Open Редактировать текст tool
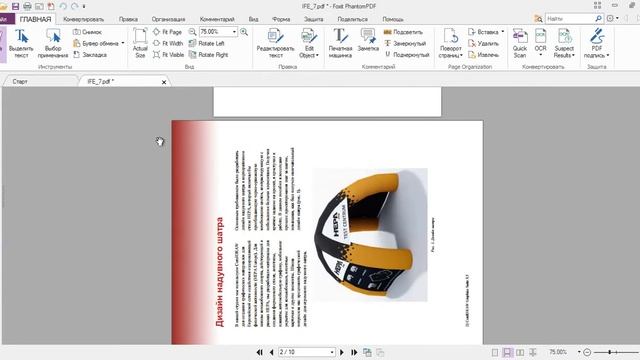Viewport: 640px width, 360px height. (276, 44)
